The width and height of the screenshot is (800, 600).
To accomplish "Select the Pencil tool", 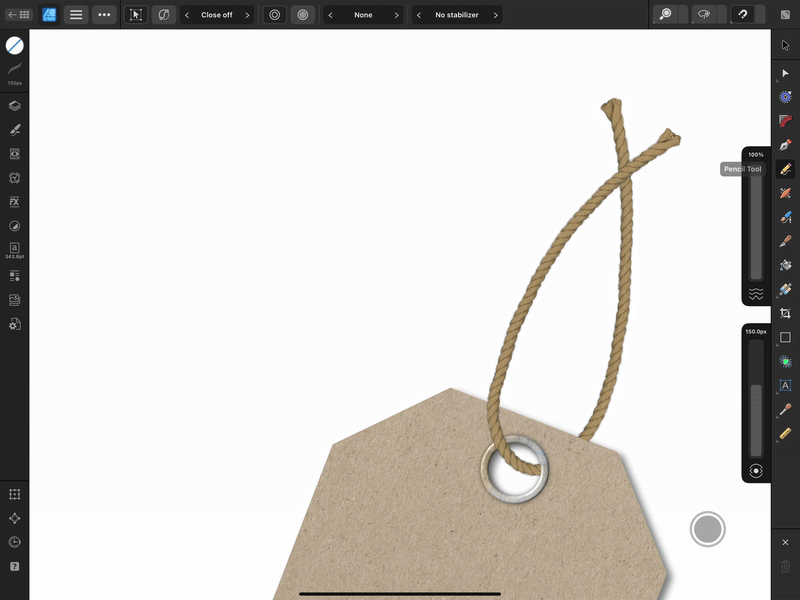I will (785, 169).
